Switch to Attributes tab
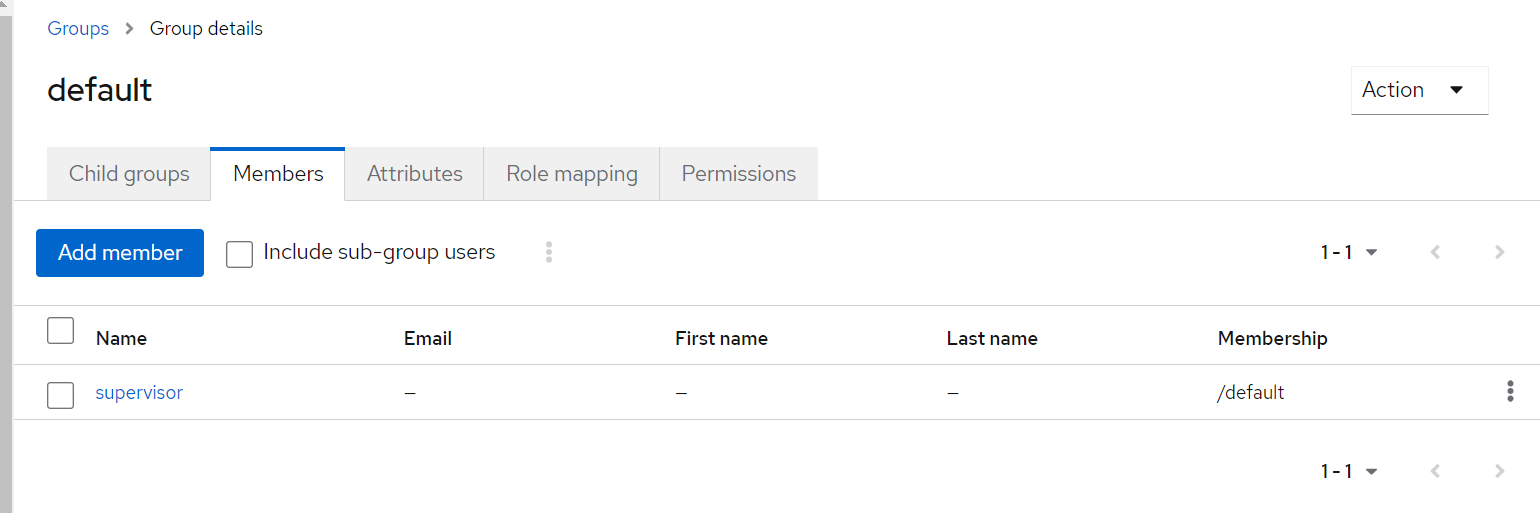 point(415,174)
